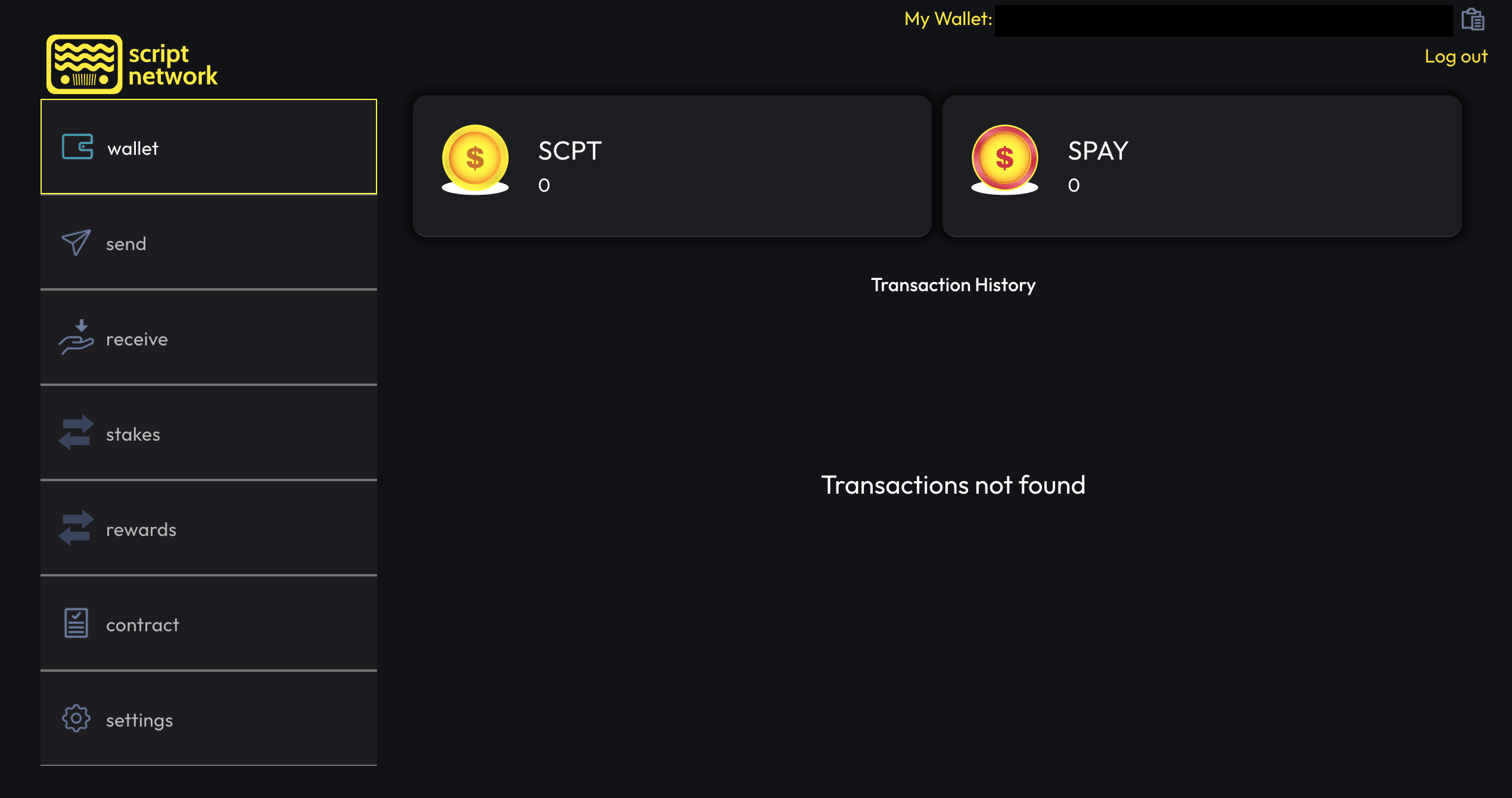Screen dimensions: 1512x798
Task: Click the red SPAY coin icon
Action: [x=1004, y=160]
